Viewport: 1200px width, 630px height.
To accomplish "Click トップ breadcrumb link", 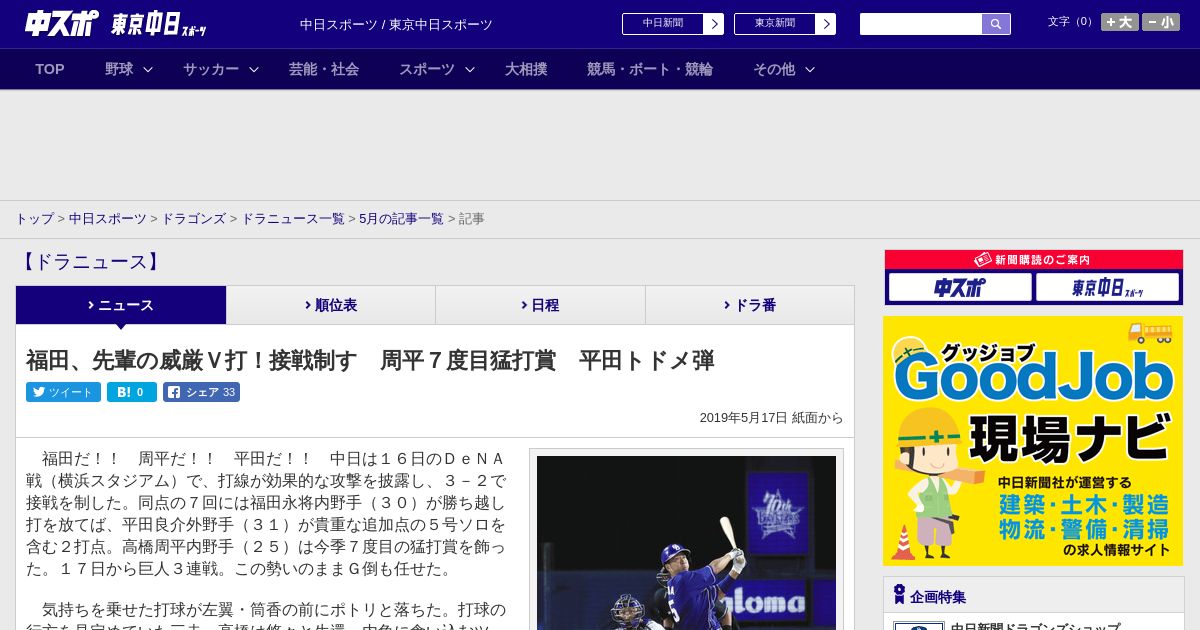I will tap(34, 218).
